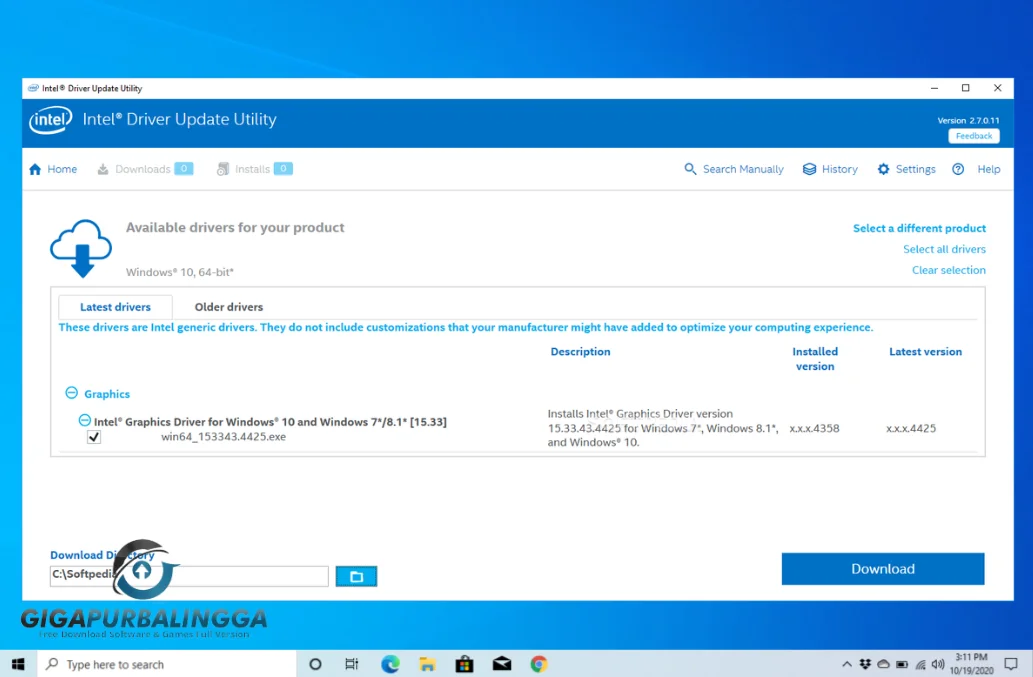Image resolution: width=1033 pixels, height=677 pixels.
Task: Switch to the Older drivers tab
Action: pyautogui.click(x=228, y=307)
